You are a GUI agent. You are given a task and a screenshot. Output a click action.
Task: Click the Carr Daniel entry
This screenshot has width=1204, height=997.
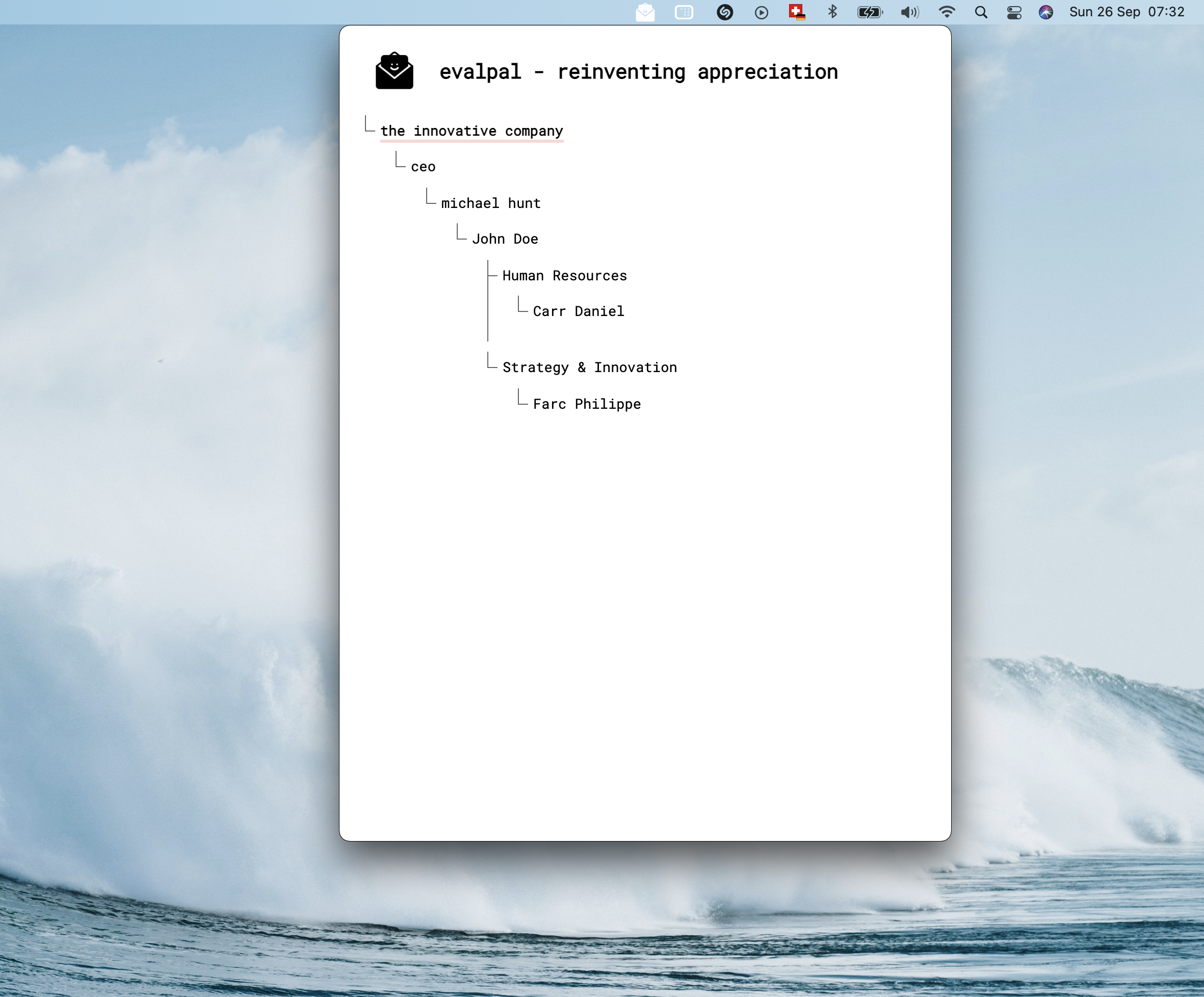pyautogui.click(x=578, y=311)
